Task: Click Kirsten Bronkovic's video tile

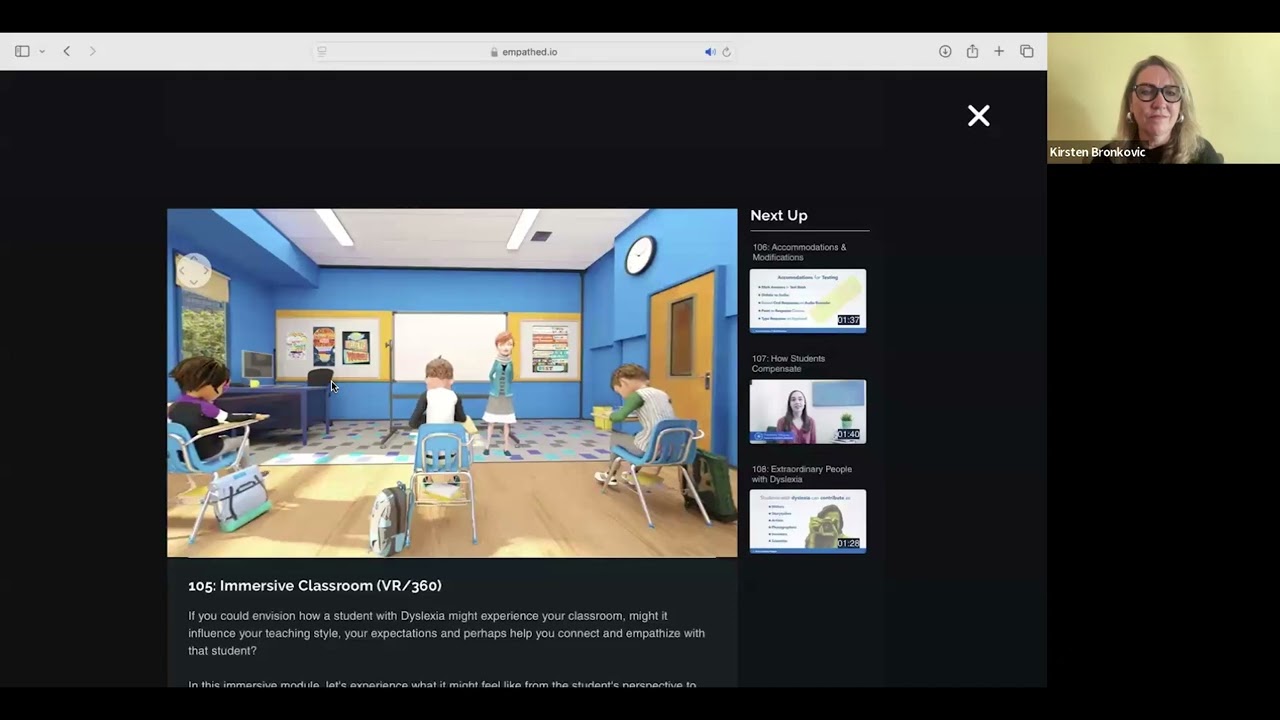Action: 1163,98
